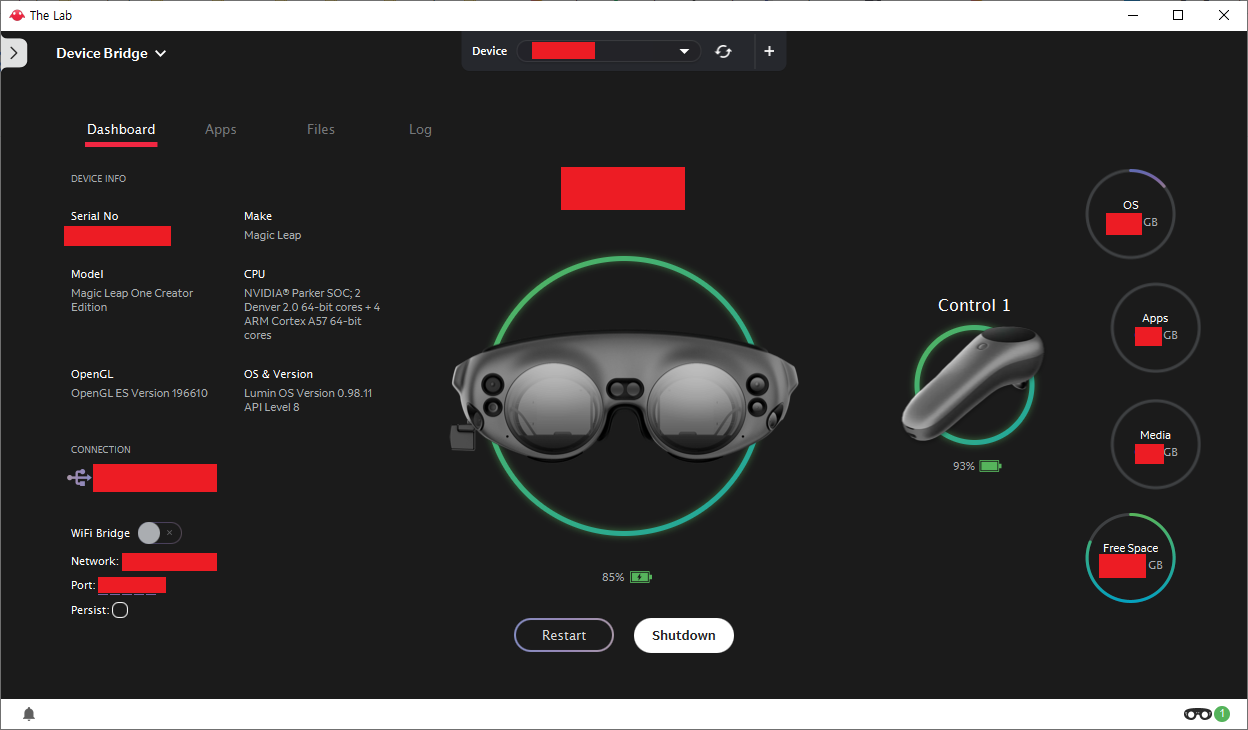Select the Apps storage gauge
Screen dimensions: 1248x730
click(1155, 328)
